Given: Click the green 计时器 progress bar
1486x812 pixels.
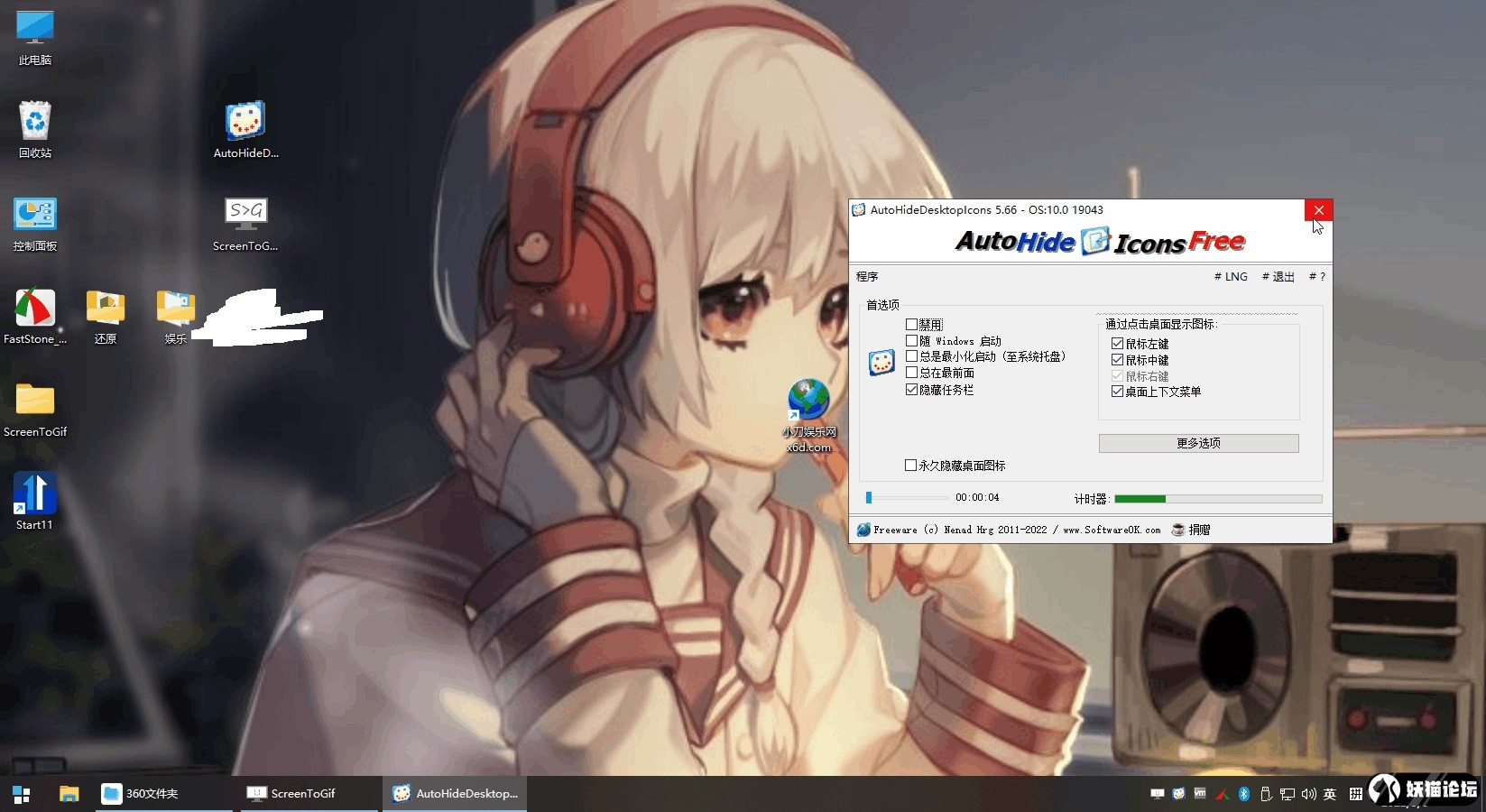Looking at the screenshot, I should (x=1218, y=499).
